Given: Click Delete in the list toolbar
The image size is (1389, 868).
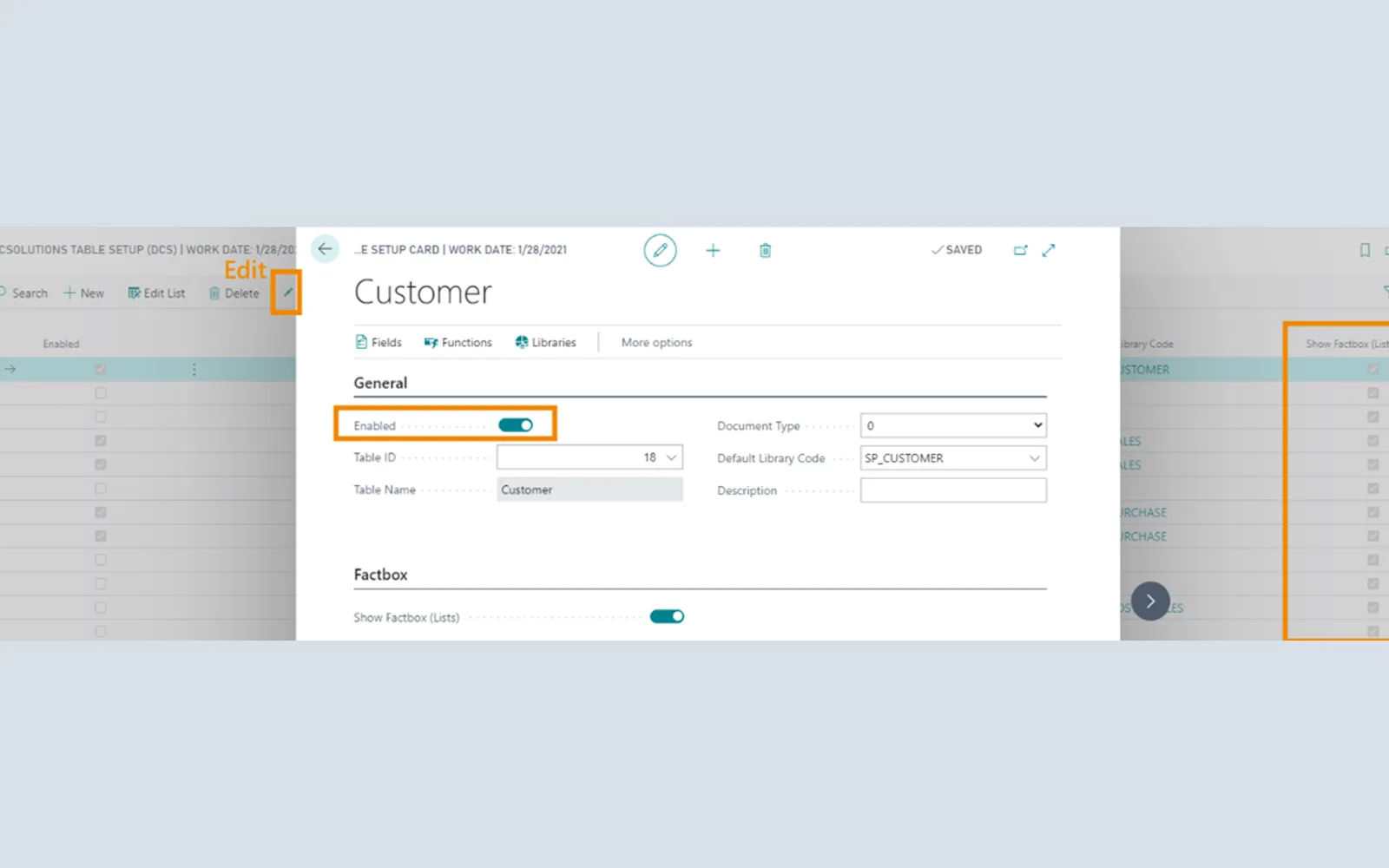Looking at the screenshot, I should [234, 293].
